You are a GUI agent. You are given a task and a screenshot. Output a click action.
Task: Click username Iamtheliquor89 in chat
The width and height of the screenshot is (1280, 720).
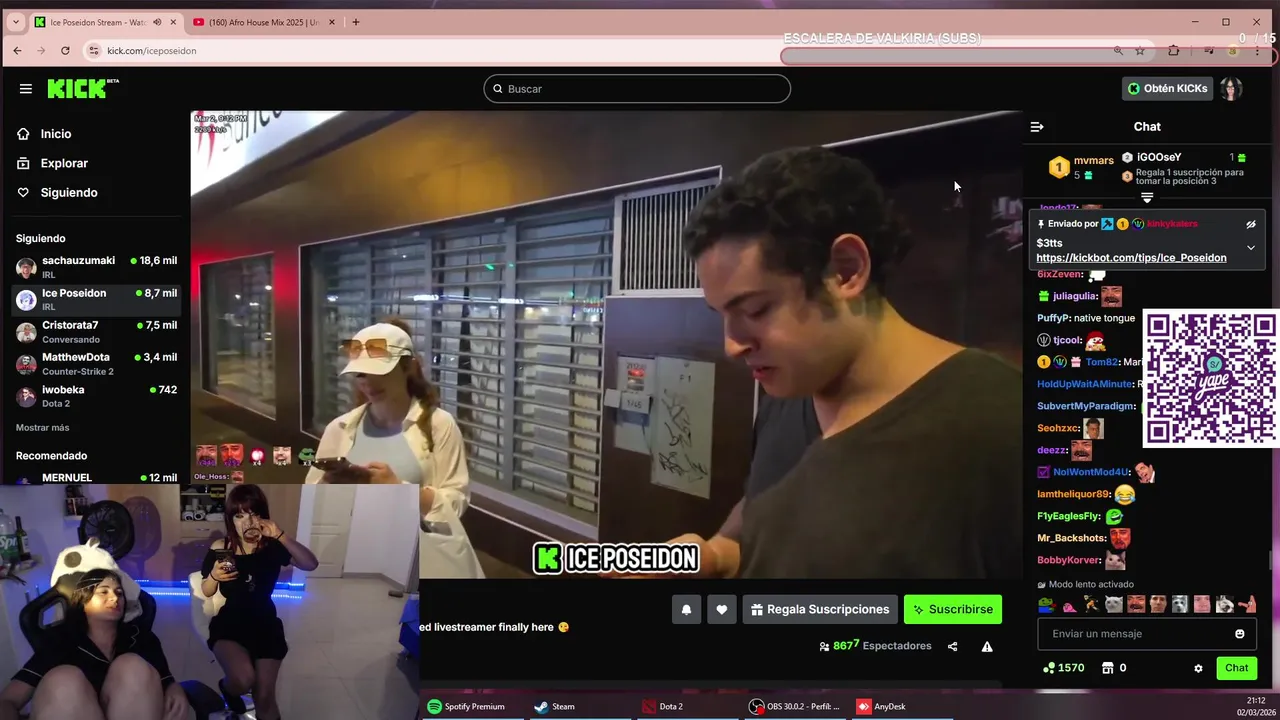pos(1073,494)
